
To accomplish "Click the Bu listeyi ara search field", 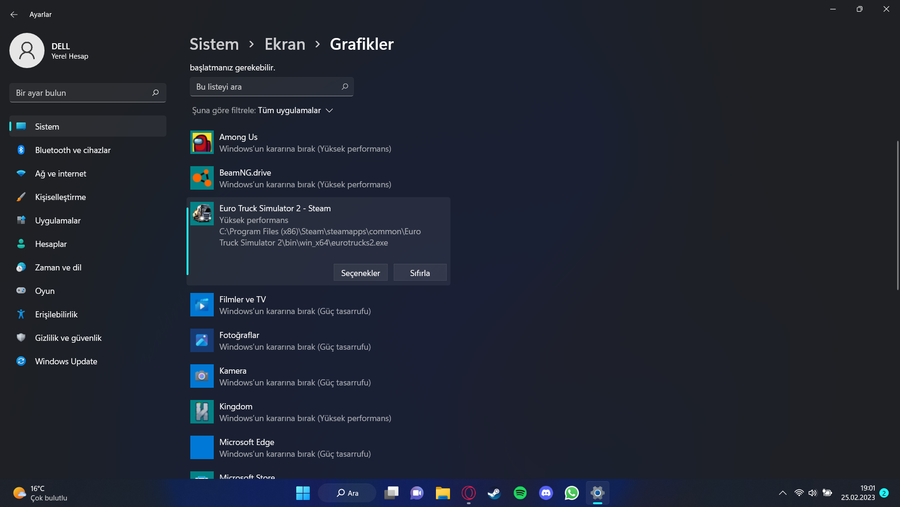I will click(271, 87).
